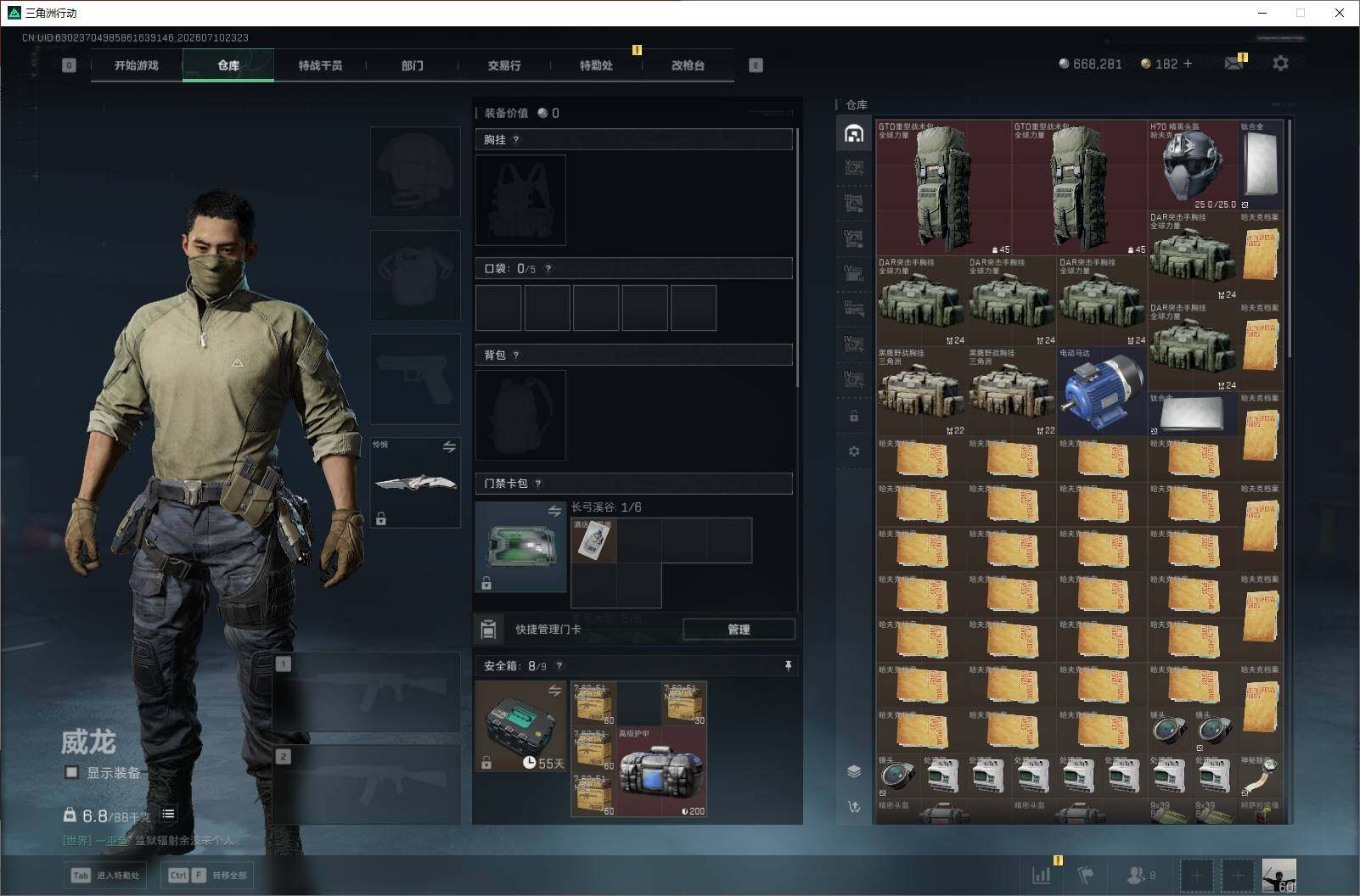Image resolution: width=1360 pixels, height=896 pixels.
Task: Click the Tab 进入特勤处 button
Action: 104,875
